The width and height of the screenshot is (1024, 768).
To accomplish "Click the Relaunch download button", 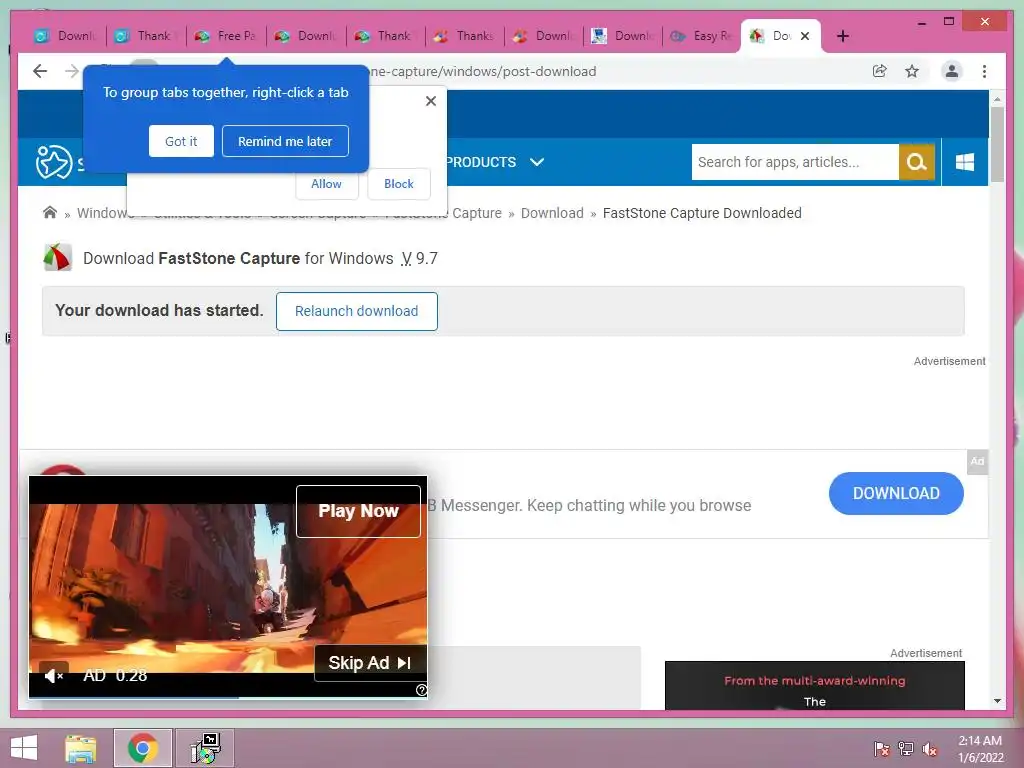I will (357, 311).
